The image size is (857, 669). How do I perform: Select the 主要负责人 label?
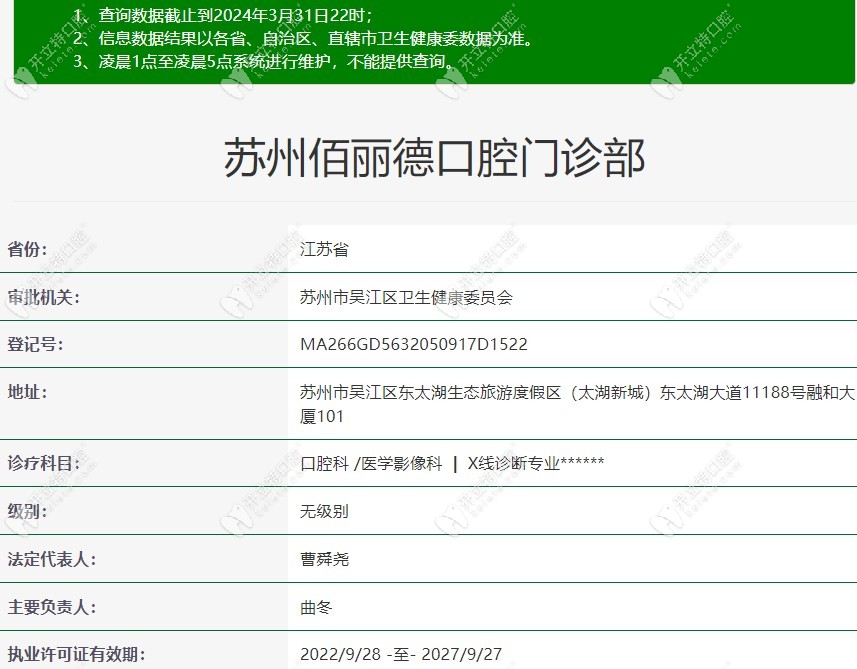click(52, 607)
